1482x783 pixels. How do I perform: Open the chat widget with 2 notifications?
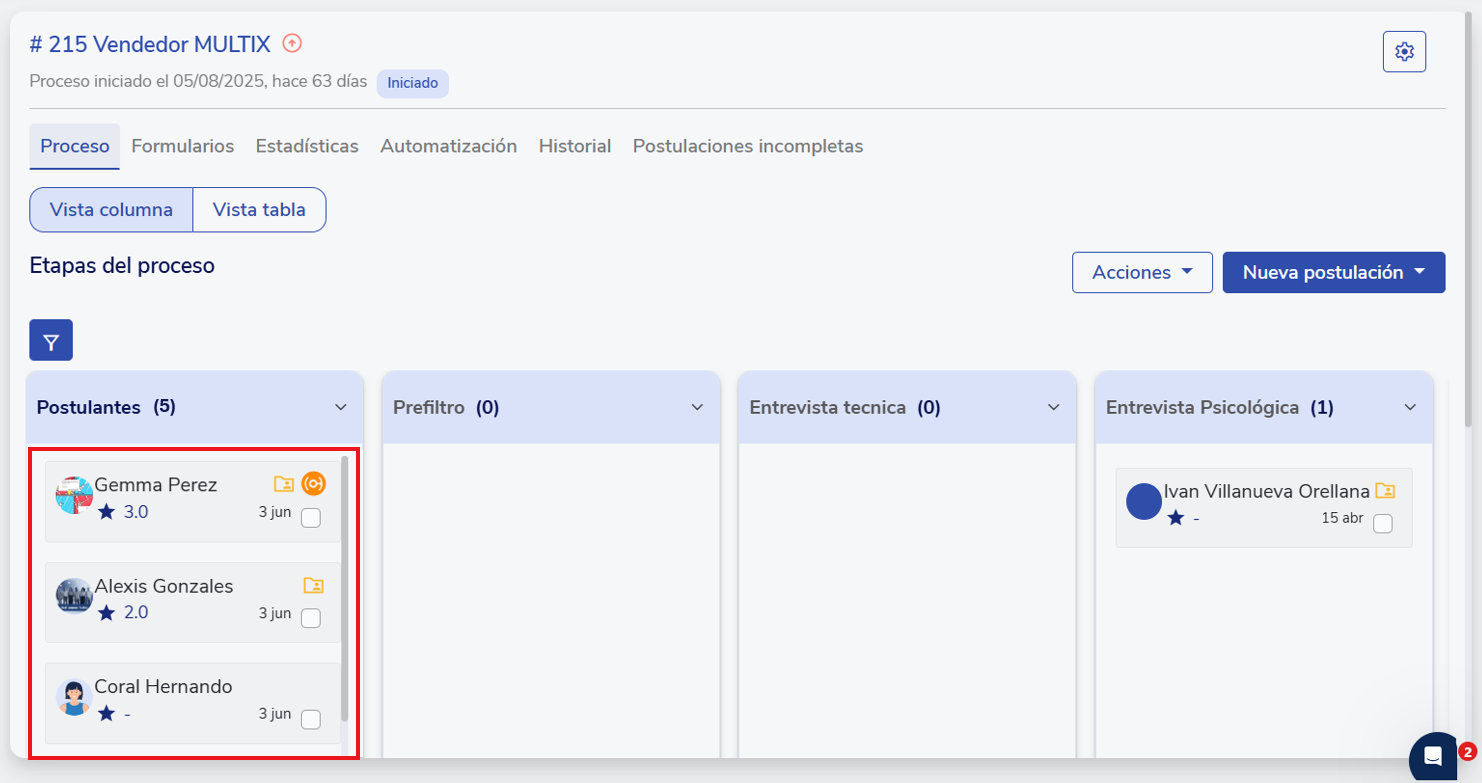coord(1433,758)
